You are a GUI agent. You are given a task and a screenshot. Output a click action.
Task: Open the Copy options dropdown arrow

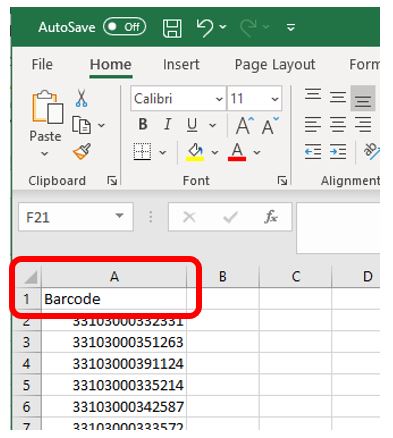(x=101, y=125)
